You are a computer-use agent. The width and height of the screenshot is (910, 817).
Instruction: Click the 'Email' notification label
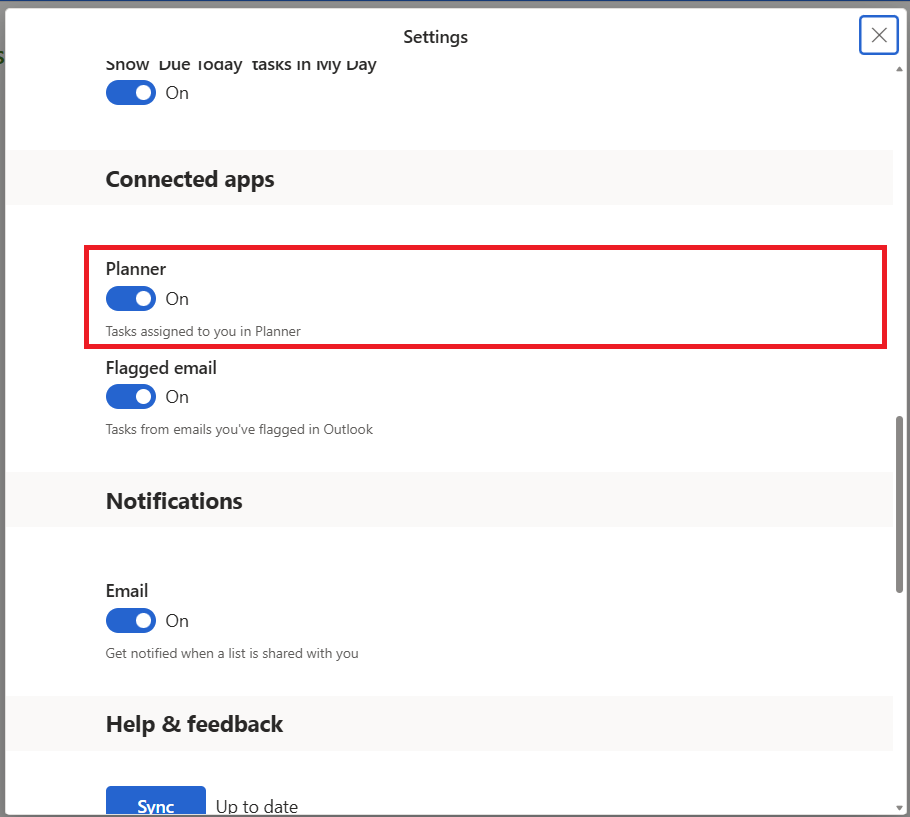127,591
